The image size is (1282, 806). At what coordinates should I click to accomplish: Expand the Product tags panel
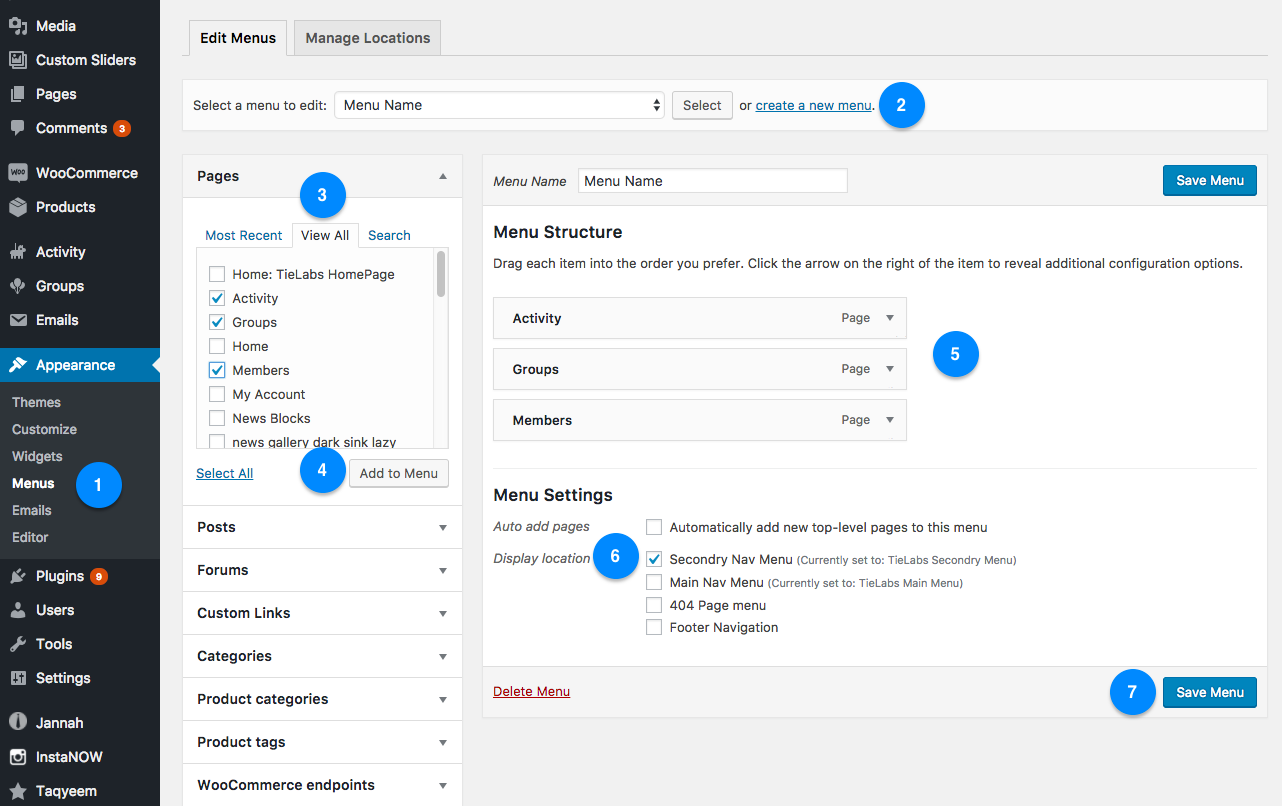click(322, 742)
